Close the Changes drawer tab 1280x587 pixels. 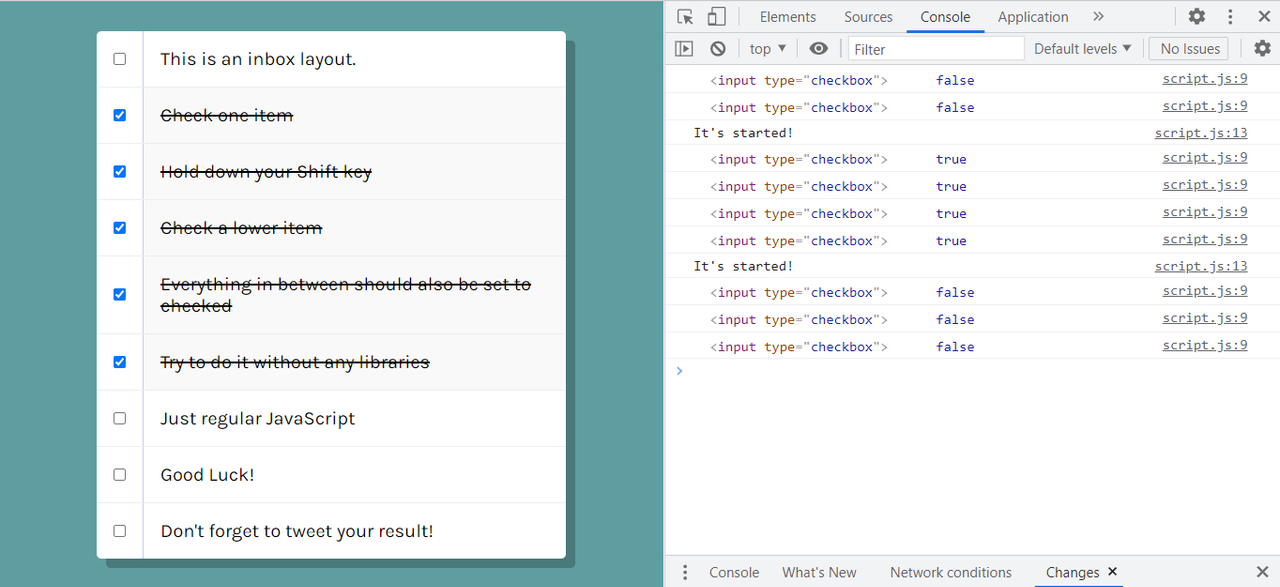coord(1112,572)
